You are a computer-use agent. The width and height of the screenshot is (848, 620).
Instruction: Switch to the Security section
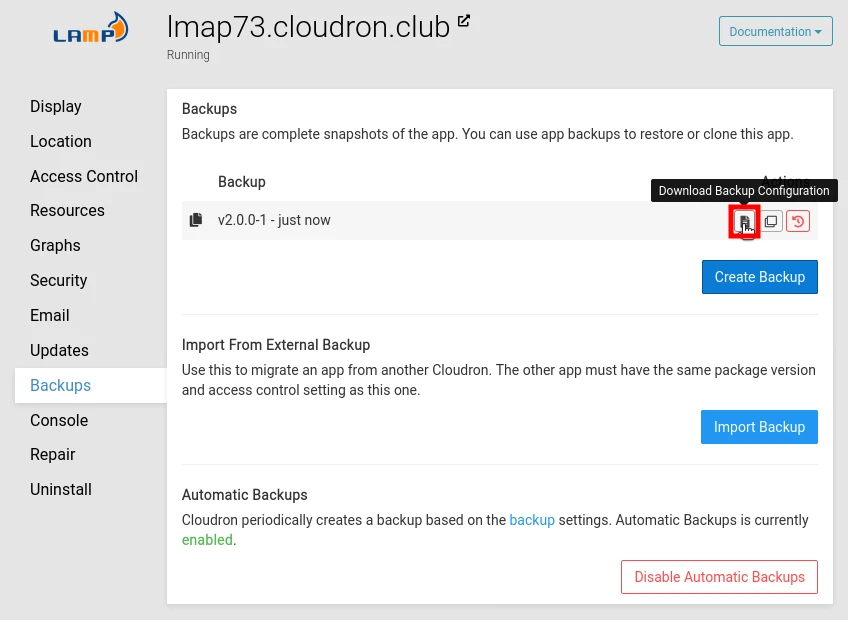click(58, 280)
